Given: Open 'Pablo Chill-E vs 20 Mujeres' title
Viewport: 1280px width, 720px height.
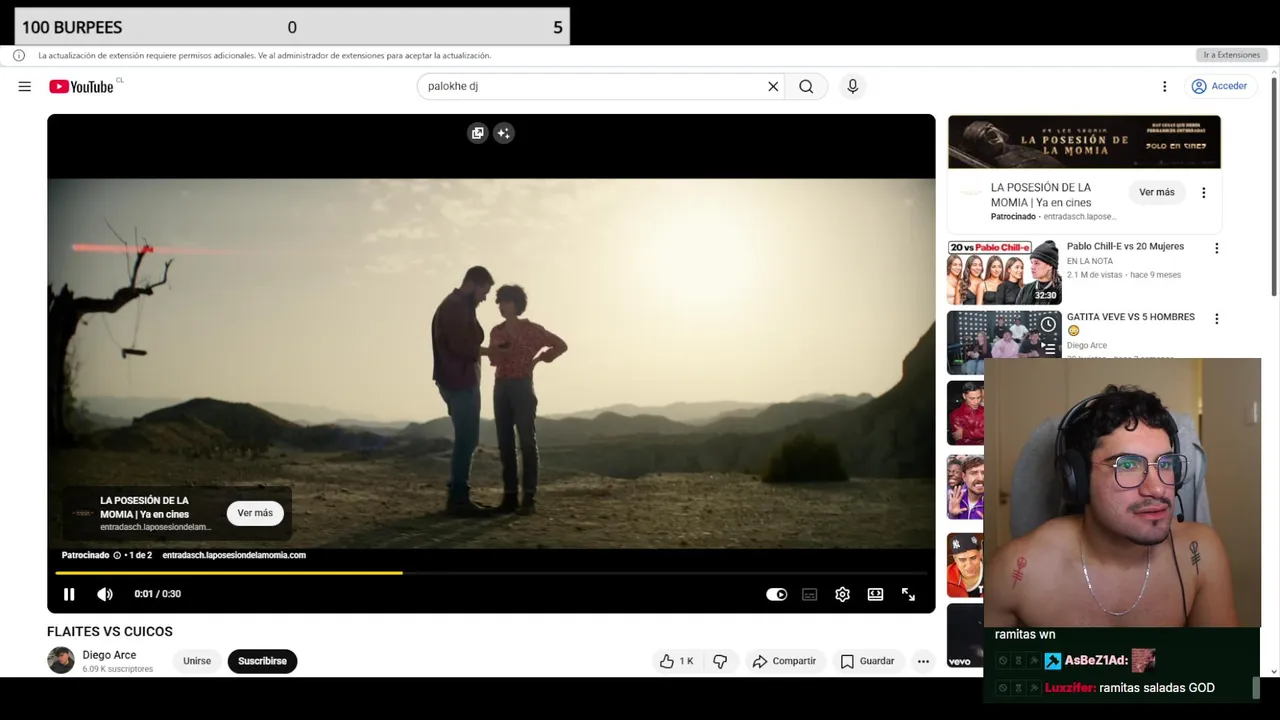Looking at the screenshot, I should click(1125, 246).
